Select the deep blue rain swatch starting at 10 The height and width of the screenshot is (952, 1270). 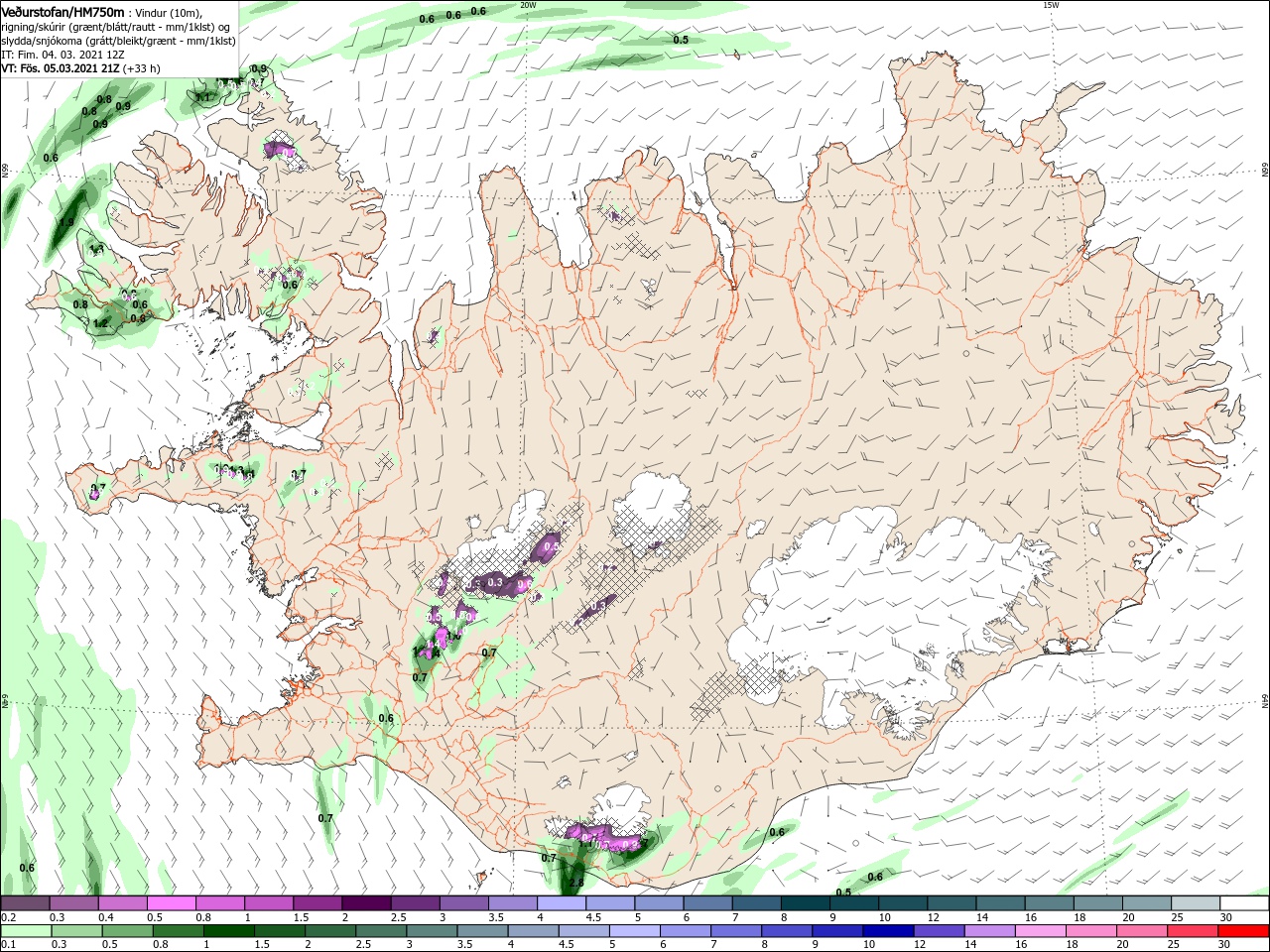[887, 931]
